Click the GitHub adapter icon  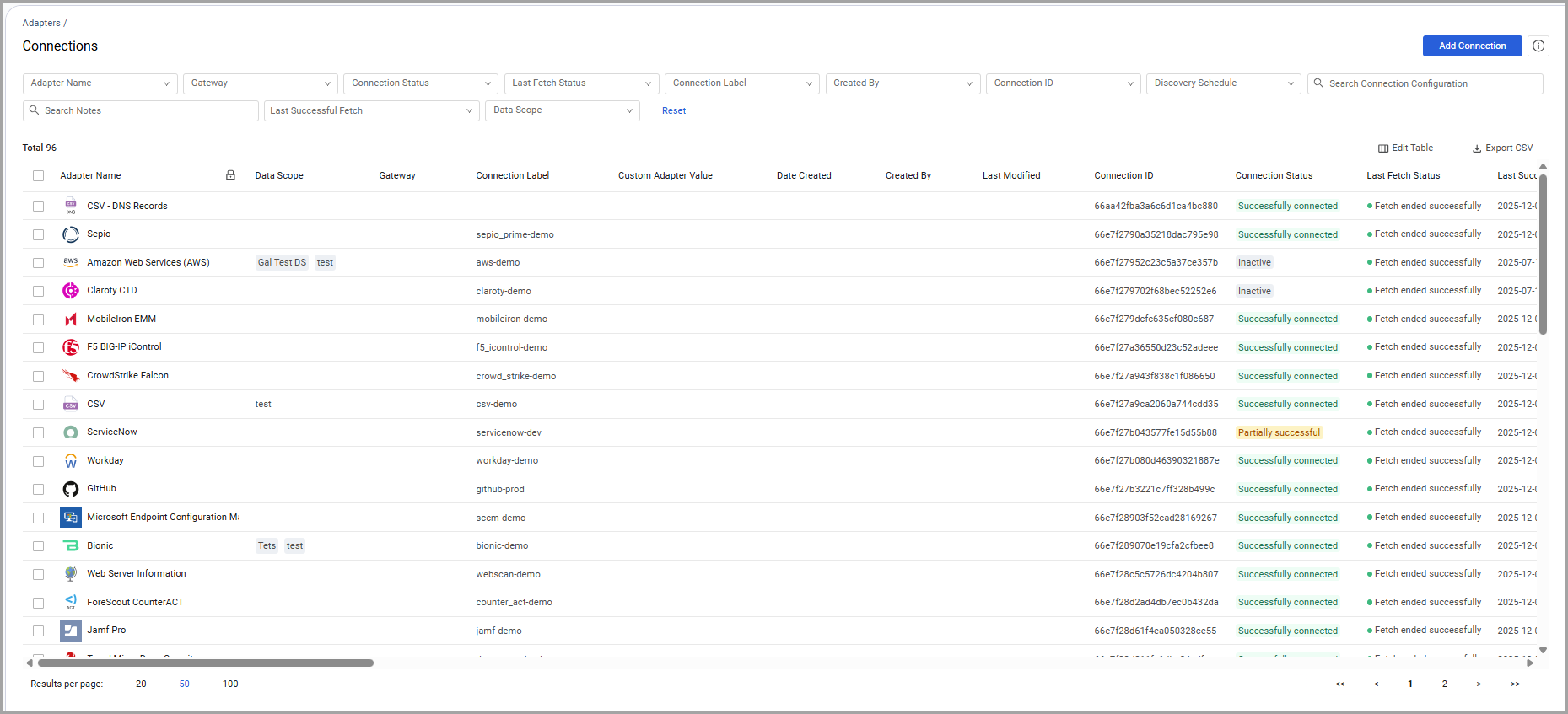tap(71, 489)
